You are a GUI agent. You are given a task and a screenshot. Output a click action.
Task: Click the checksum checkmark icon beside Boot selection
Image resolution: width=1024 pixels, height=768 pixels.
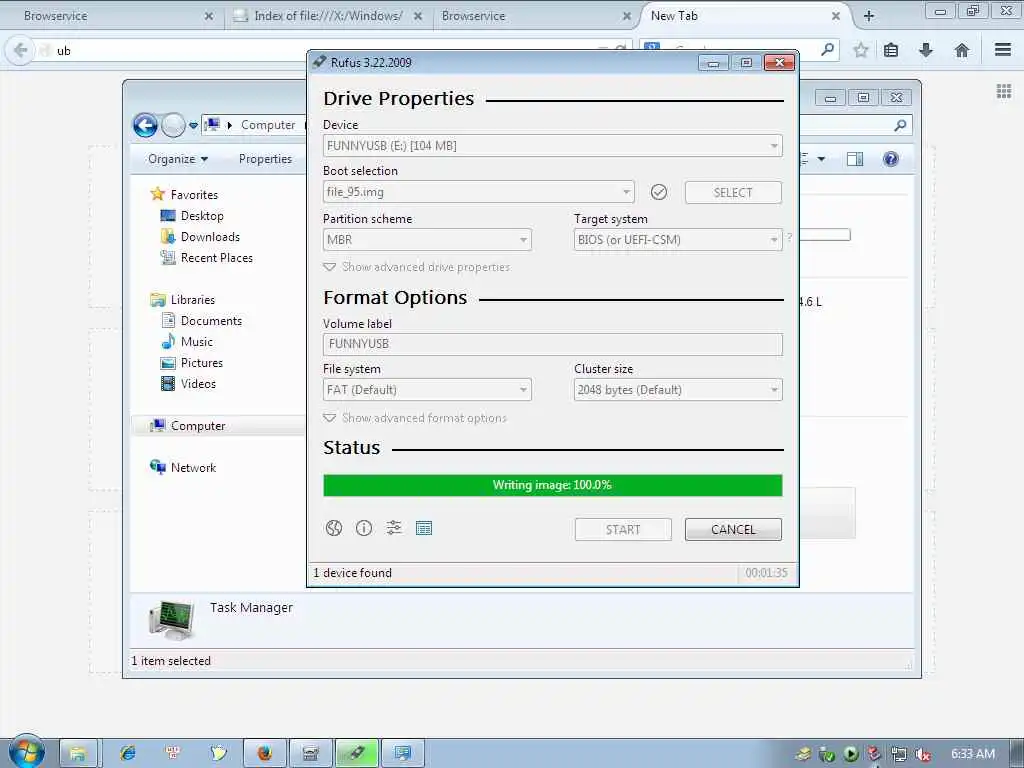coord(659,192)
